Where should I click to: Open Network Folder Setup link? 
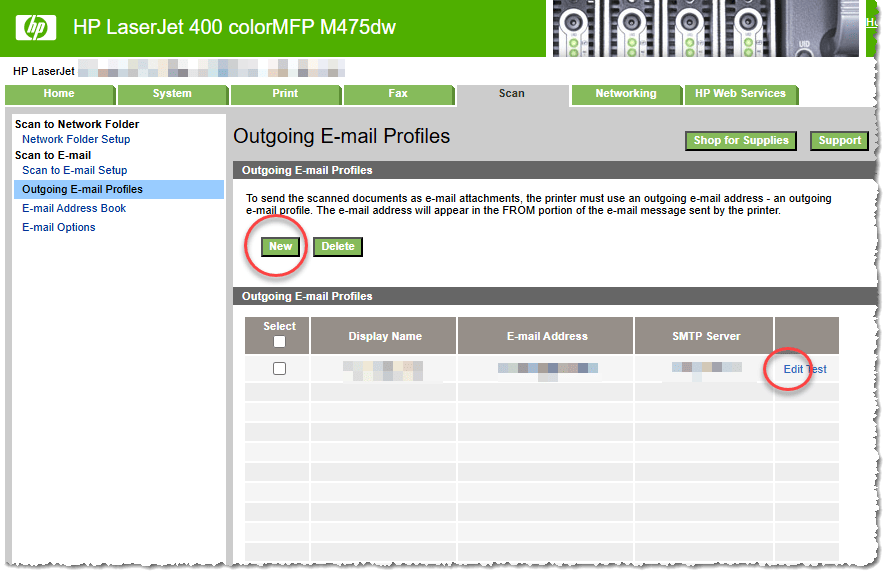coord(76,140)
